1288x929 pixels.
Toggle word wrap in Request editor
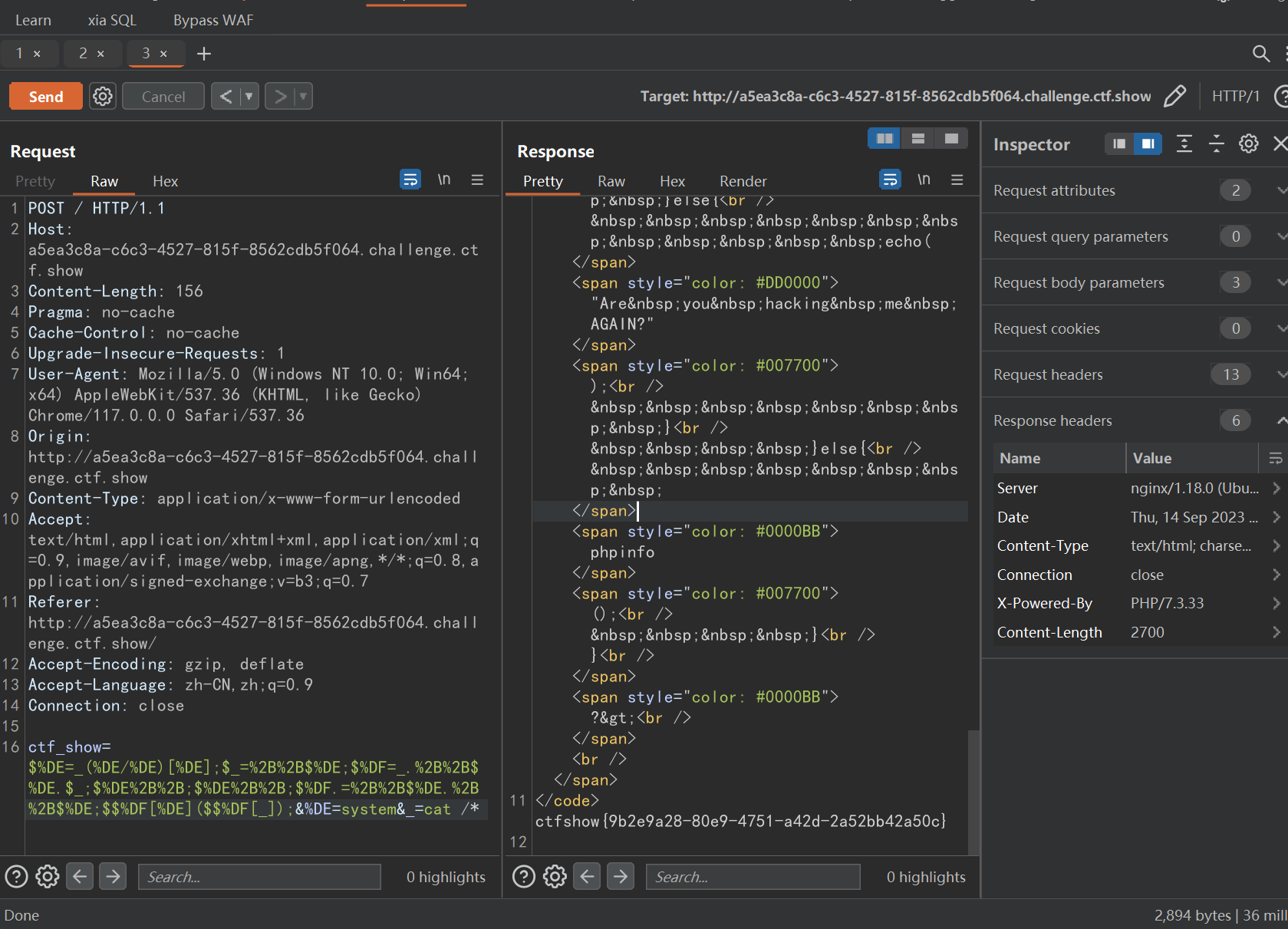point(410,180)
